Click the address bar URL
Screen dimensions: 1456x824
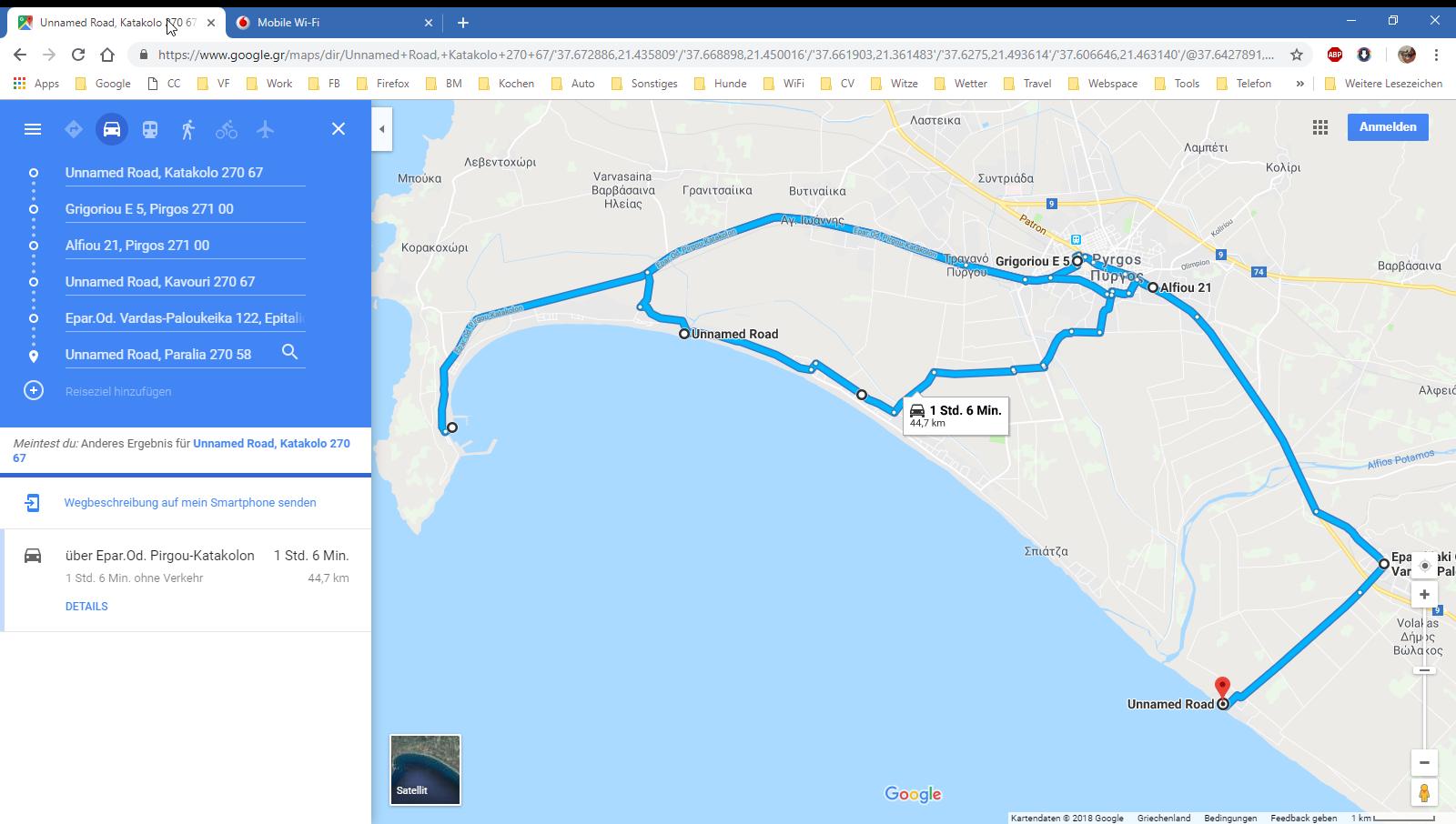(x=716, y=55)
